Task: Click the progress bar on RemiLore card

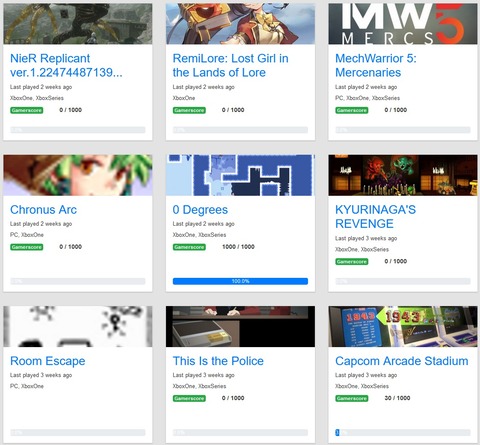Action: pyautogui.click(x=240, y=130)
